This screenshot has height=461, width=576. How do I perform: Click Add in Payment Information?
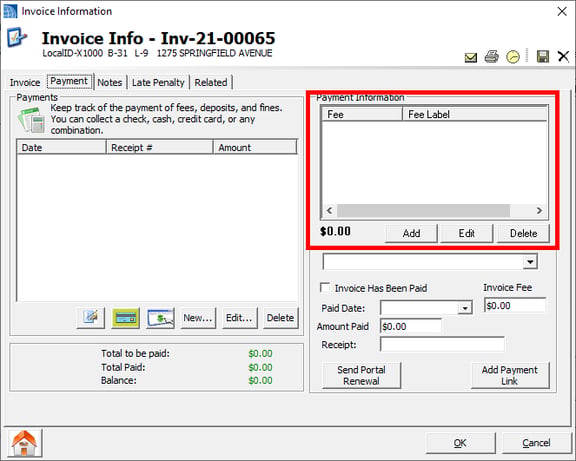(x=411, y=233)
